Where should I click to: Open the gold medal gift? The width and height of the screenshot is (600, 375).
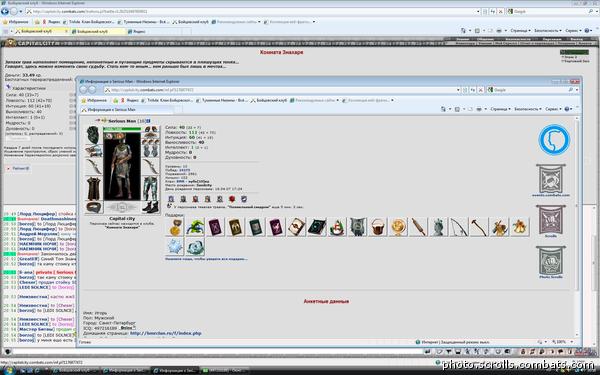coord(175,227)
